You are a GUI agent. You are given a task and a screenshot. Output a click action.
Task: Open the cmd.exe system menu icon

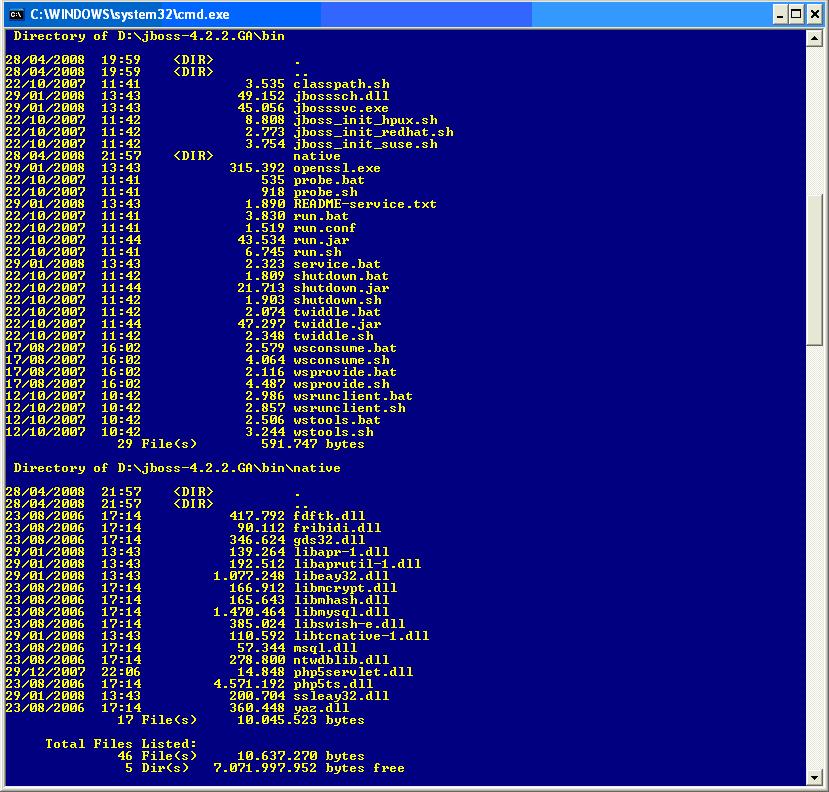(x=16, y=14)
